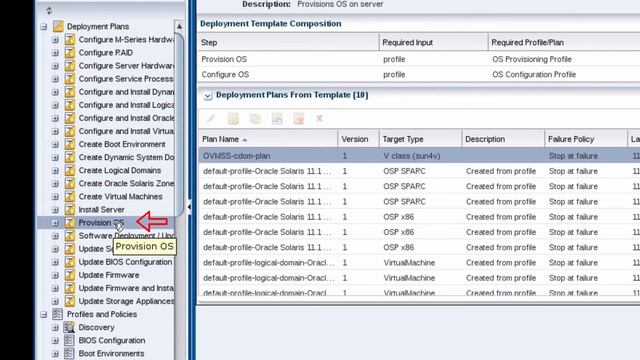Expand the Create Oracle Solaris Zone node
The width and height of the screenshot is (640, 360).
[x=55, y=184]
